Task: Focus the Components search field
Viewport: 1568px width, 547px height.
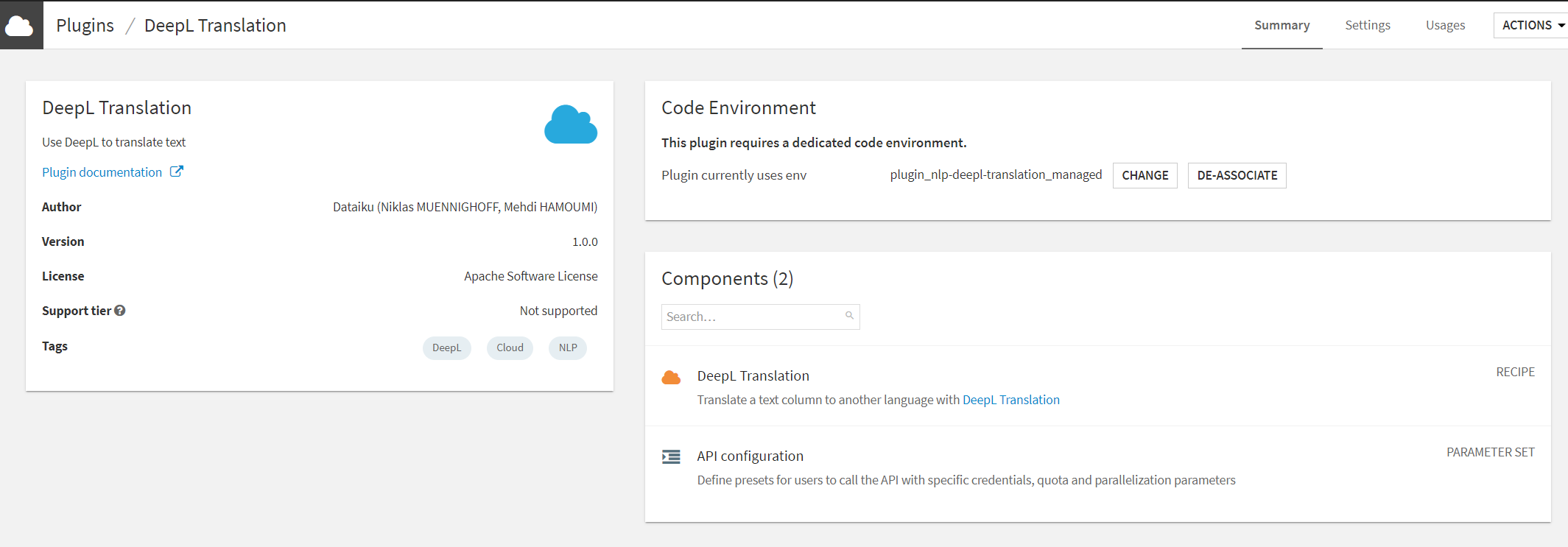Action: (x=753, y=317)
